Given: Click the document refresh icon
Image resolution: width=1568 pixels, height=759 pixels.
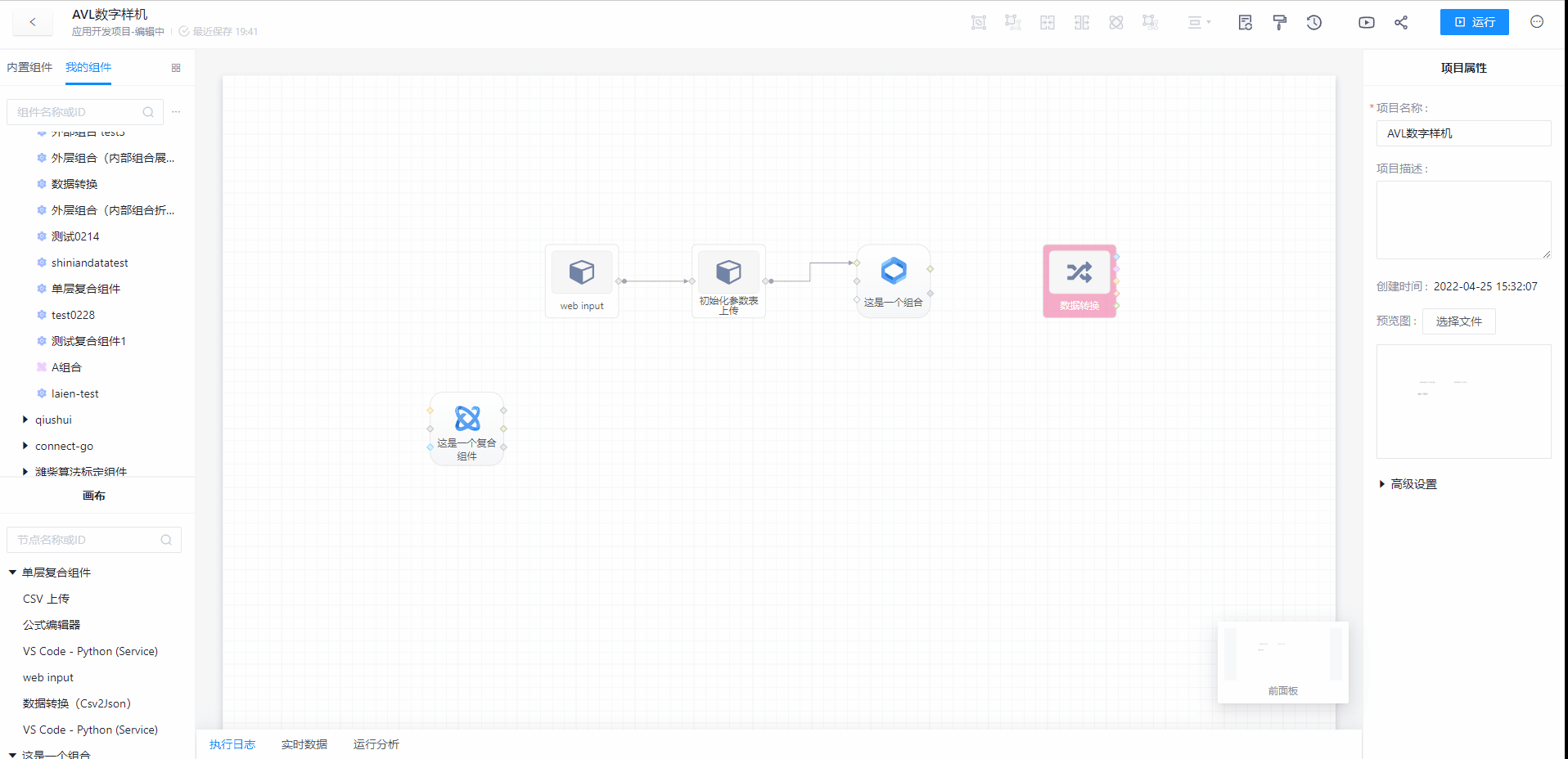Looking at the screenshot, I should coord(1245,23).
